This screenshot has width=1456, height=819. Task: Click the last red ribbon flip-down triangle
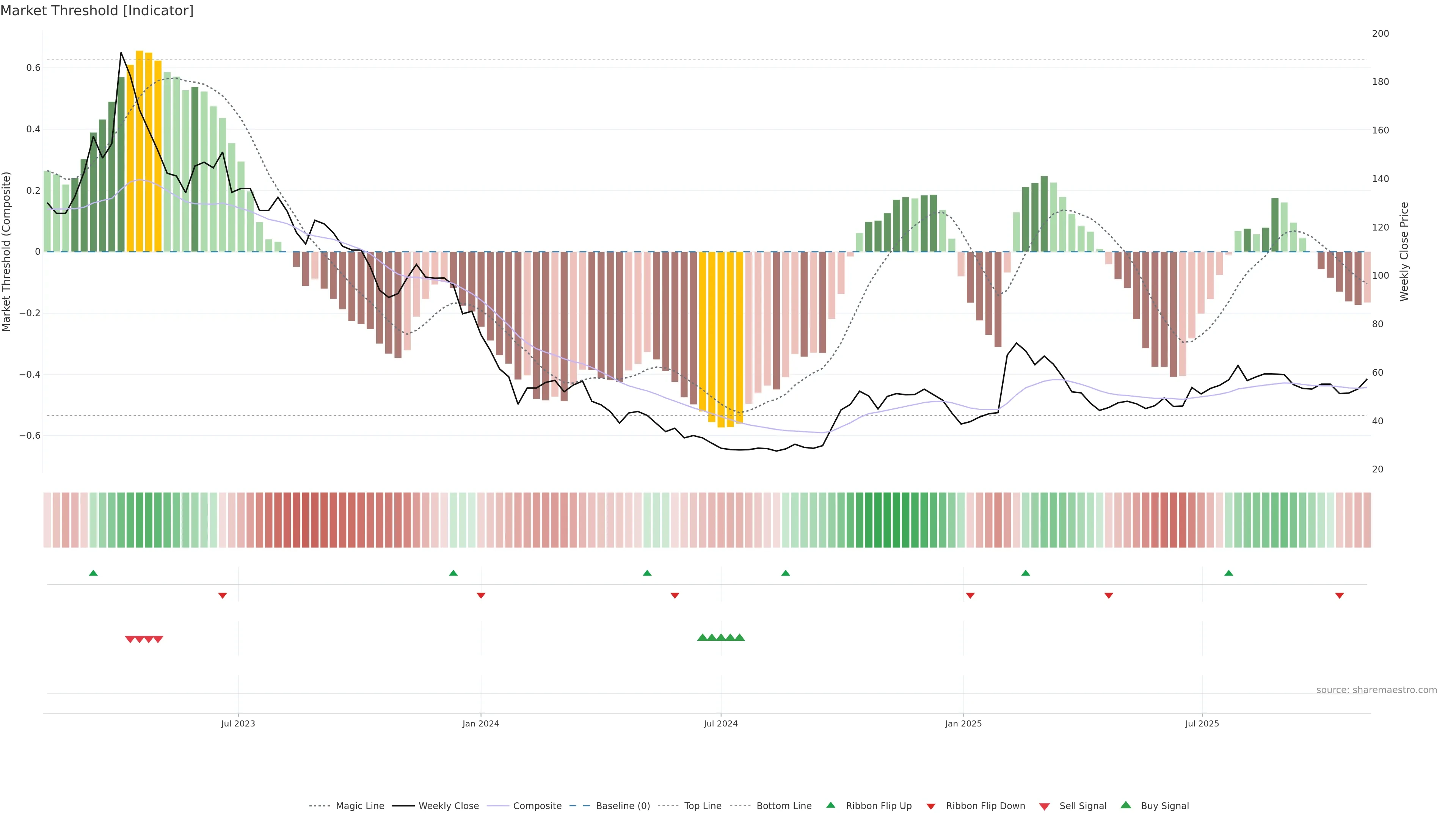point(1339,595)
